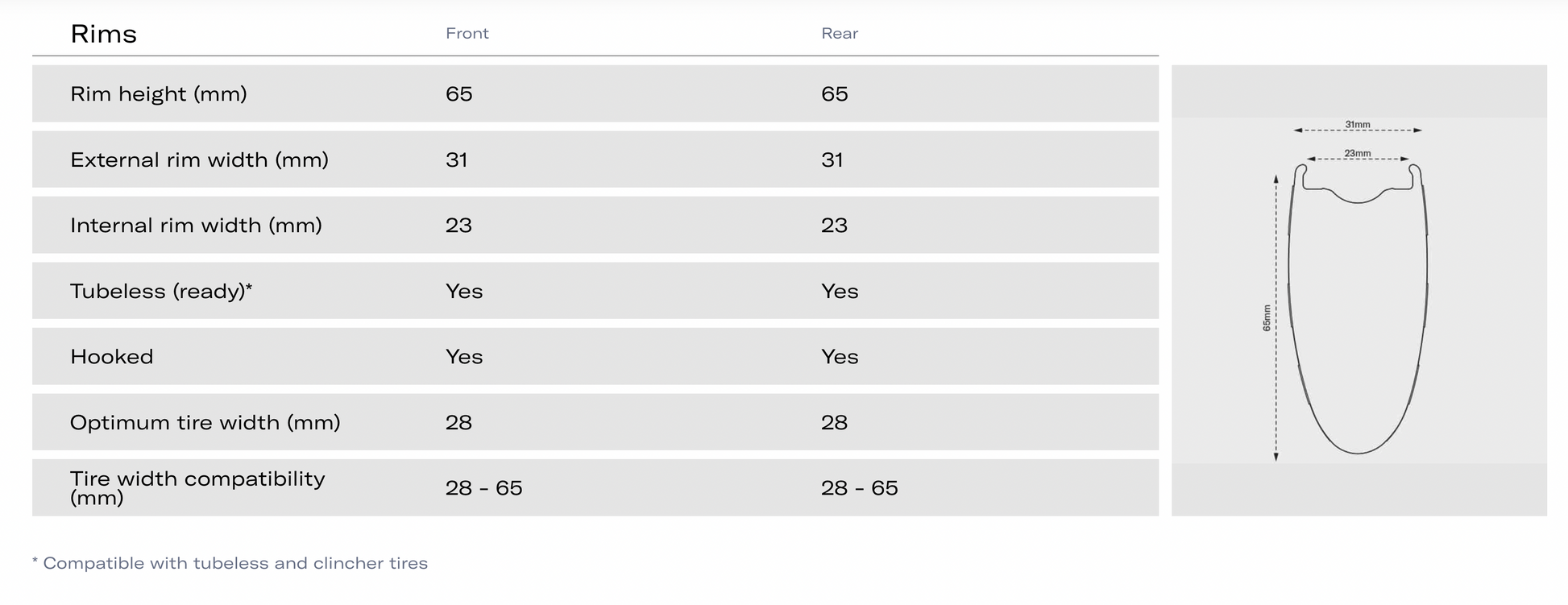Click the Rear external rim width value 31
1568x605 pixels.
coord(832,160)
